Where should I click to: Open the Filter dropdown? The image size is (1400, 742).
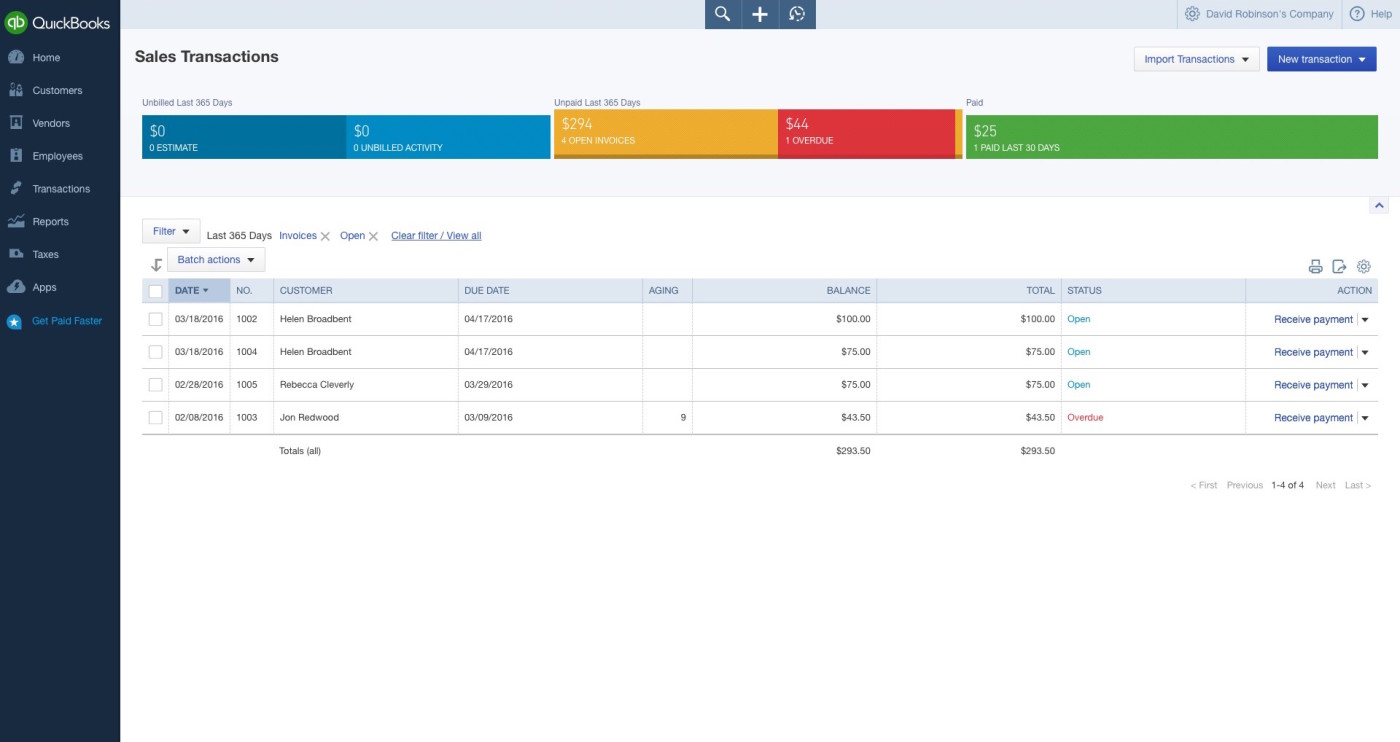171,231
